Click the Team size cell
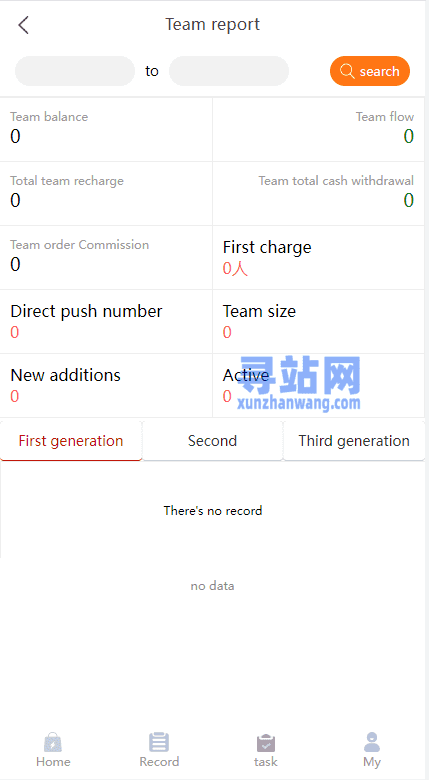 pyautogui.click(x=319, y=322)
